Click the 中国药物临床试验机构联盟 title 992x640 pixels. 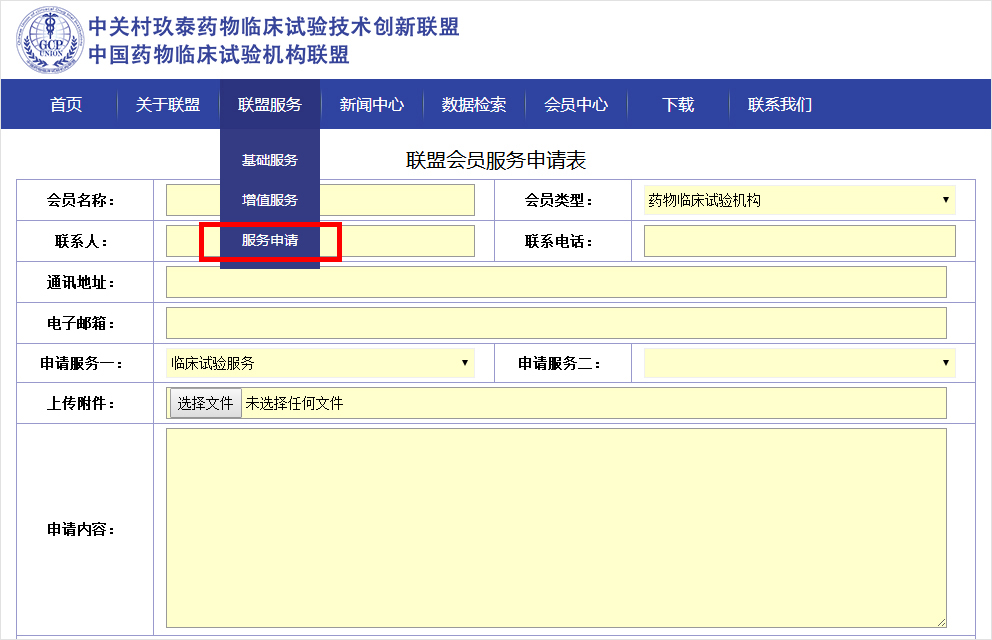coord(219,55)
